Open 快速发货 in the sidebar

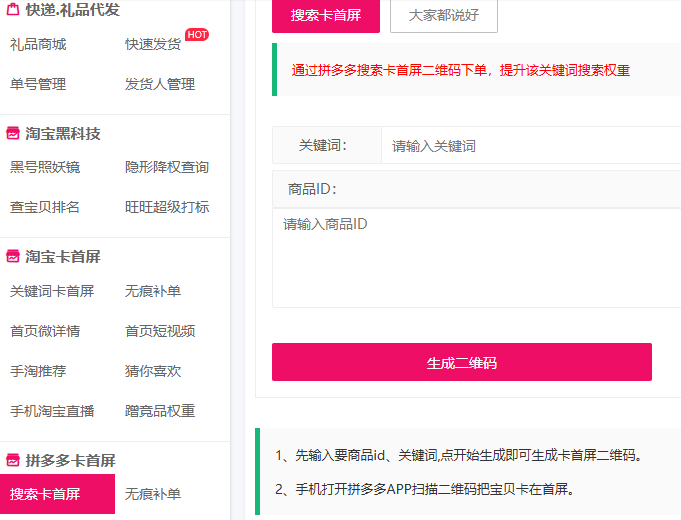tap(153, 44)
